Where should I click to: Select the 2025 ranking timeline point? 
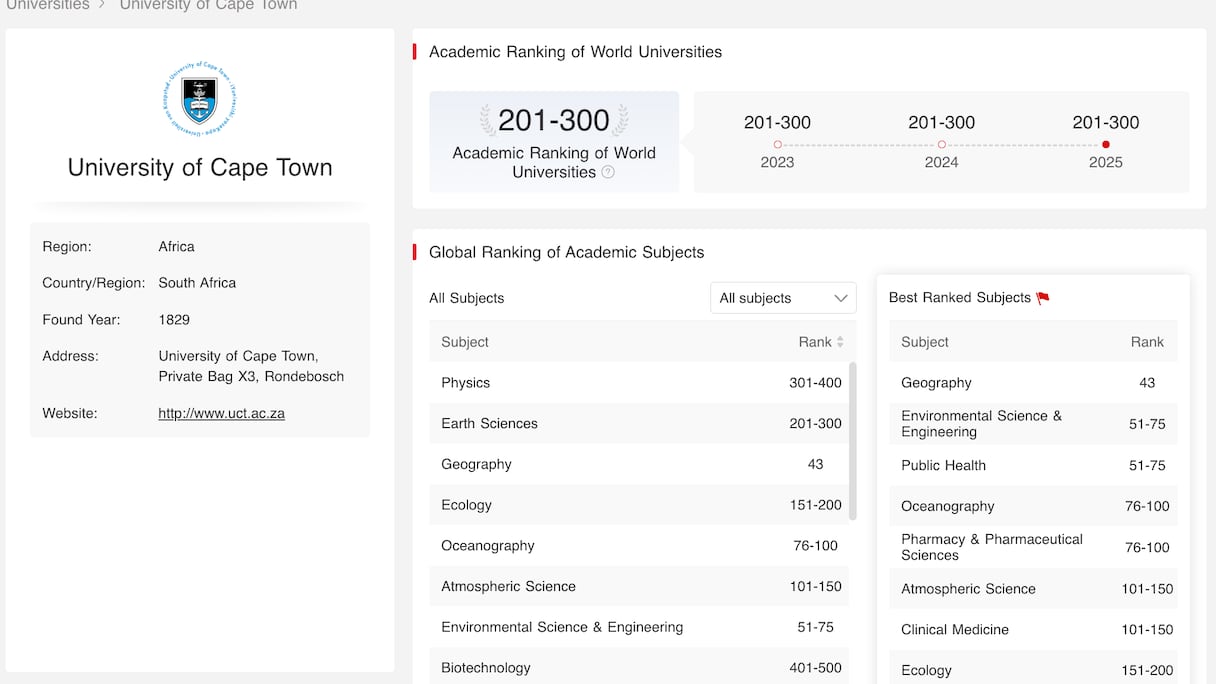[x=1105, y=145]
